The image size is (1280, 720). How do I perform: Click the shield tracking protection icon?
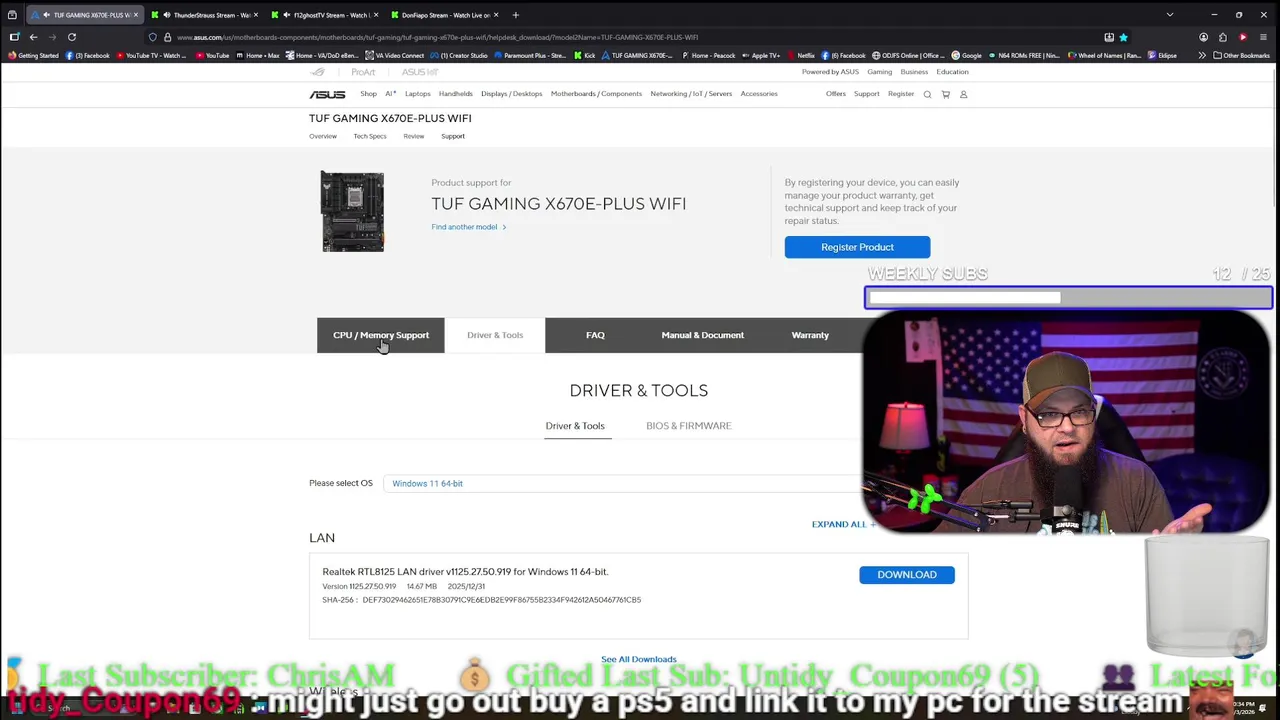click(x=153, y=37)
